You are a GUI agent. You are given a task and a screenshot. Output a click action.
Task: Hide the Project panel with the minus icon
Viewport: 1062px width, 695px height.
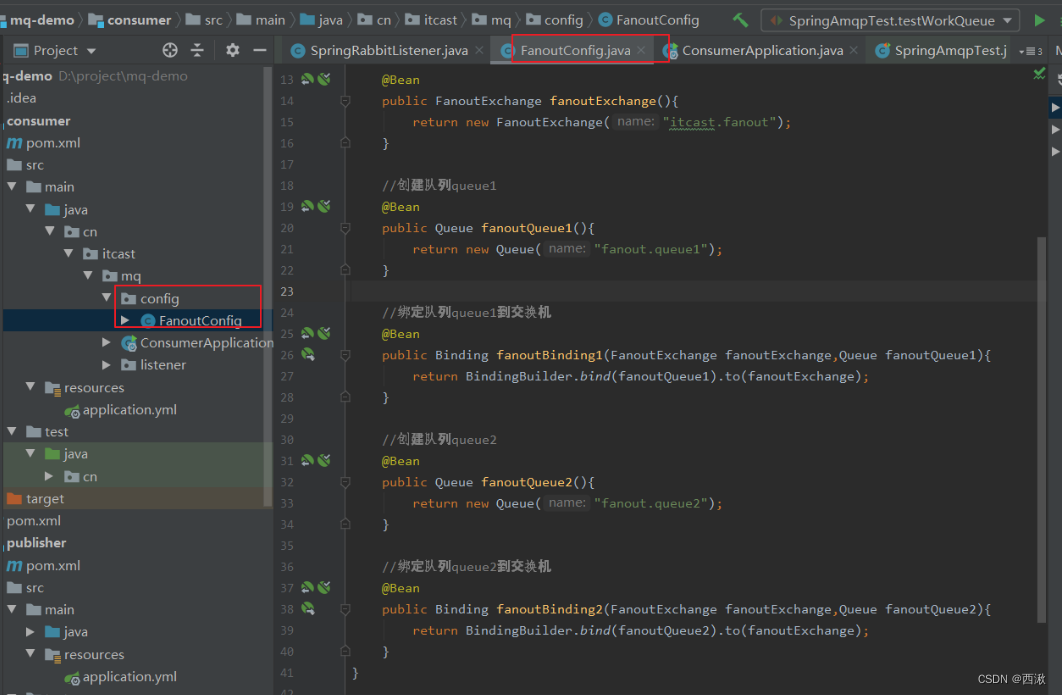click(x=259, y=50)
